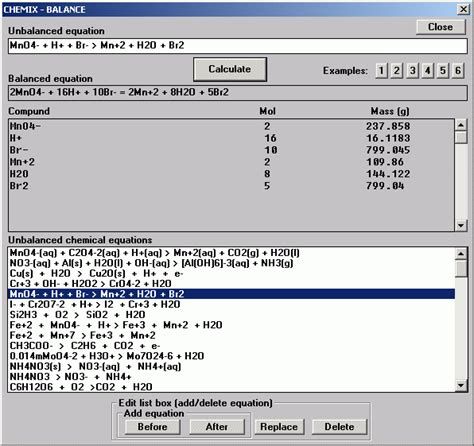The width and height of the screenshot is (474, 446).
Task: Load example number 3
Action: 412,71
